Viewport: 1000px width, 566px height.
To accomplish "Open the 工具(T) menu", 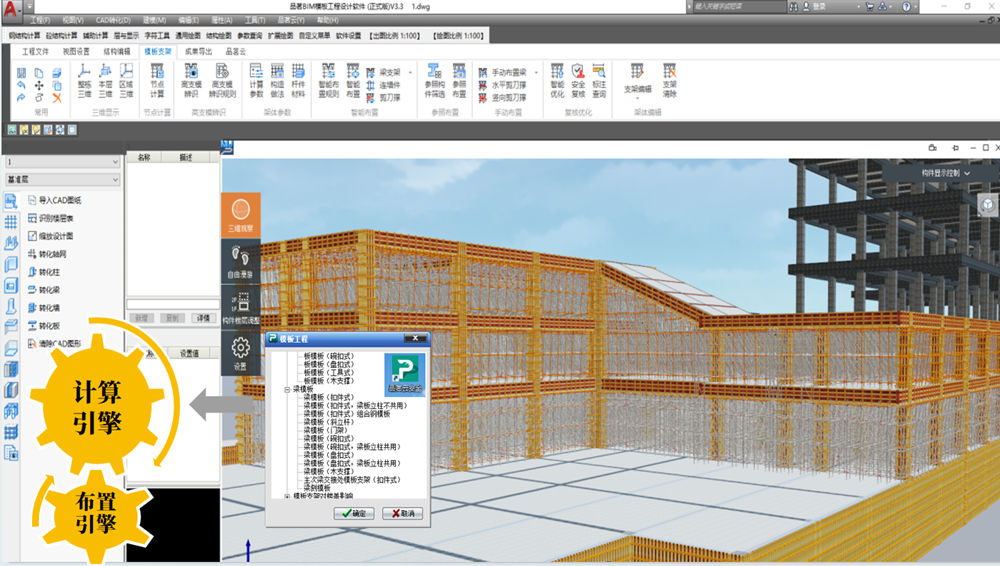I will (254, 20).
